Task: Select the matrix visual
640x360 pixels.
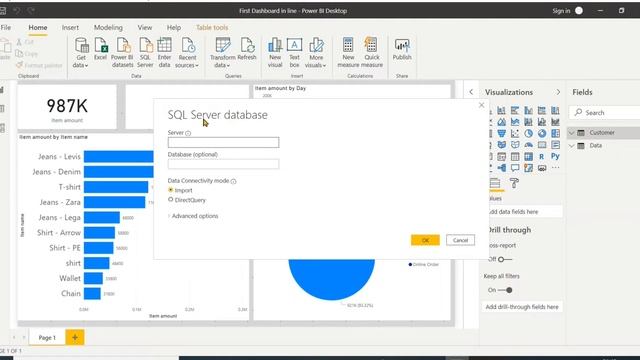Action: (528, 156)
